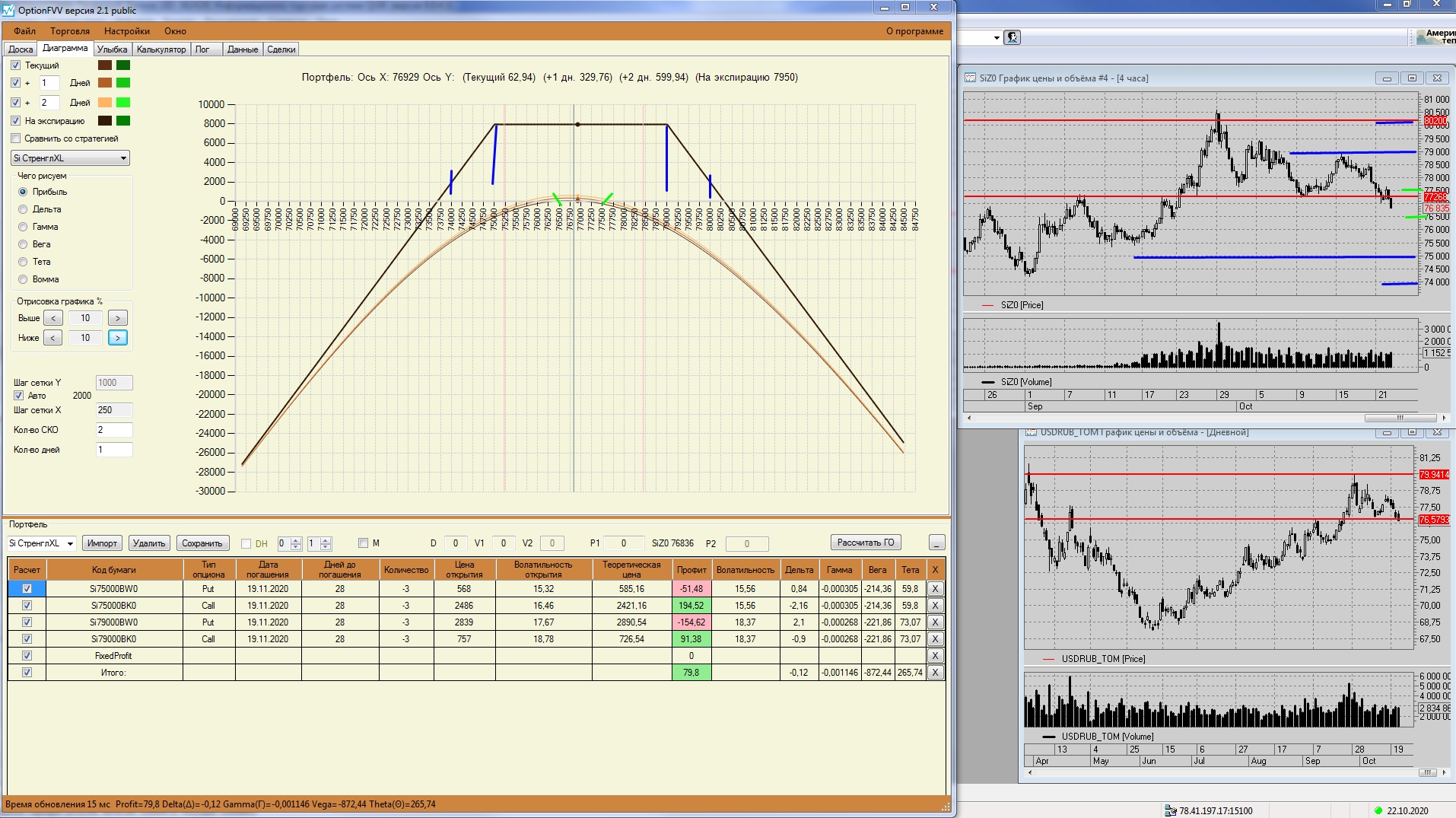Open the Торговля menu

pyautogui.click(x=70, y=31)
